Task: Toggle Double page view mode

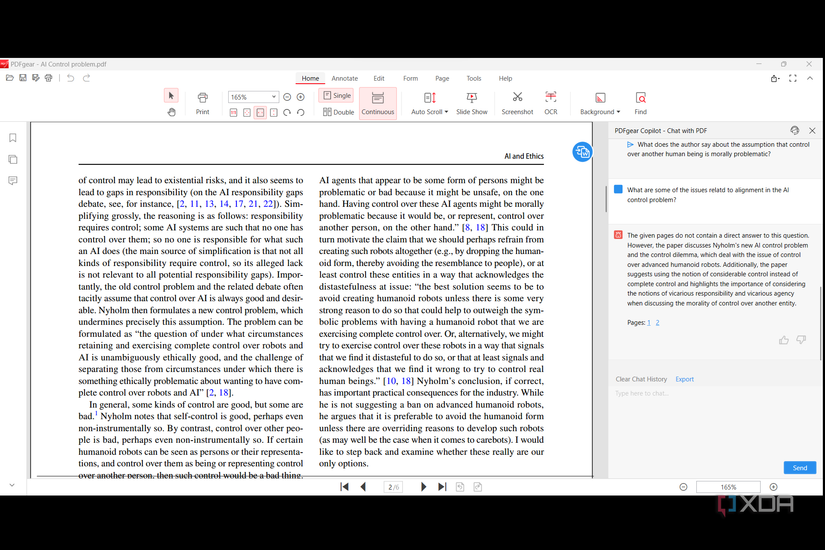Action: tap(337, 112)
